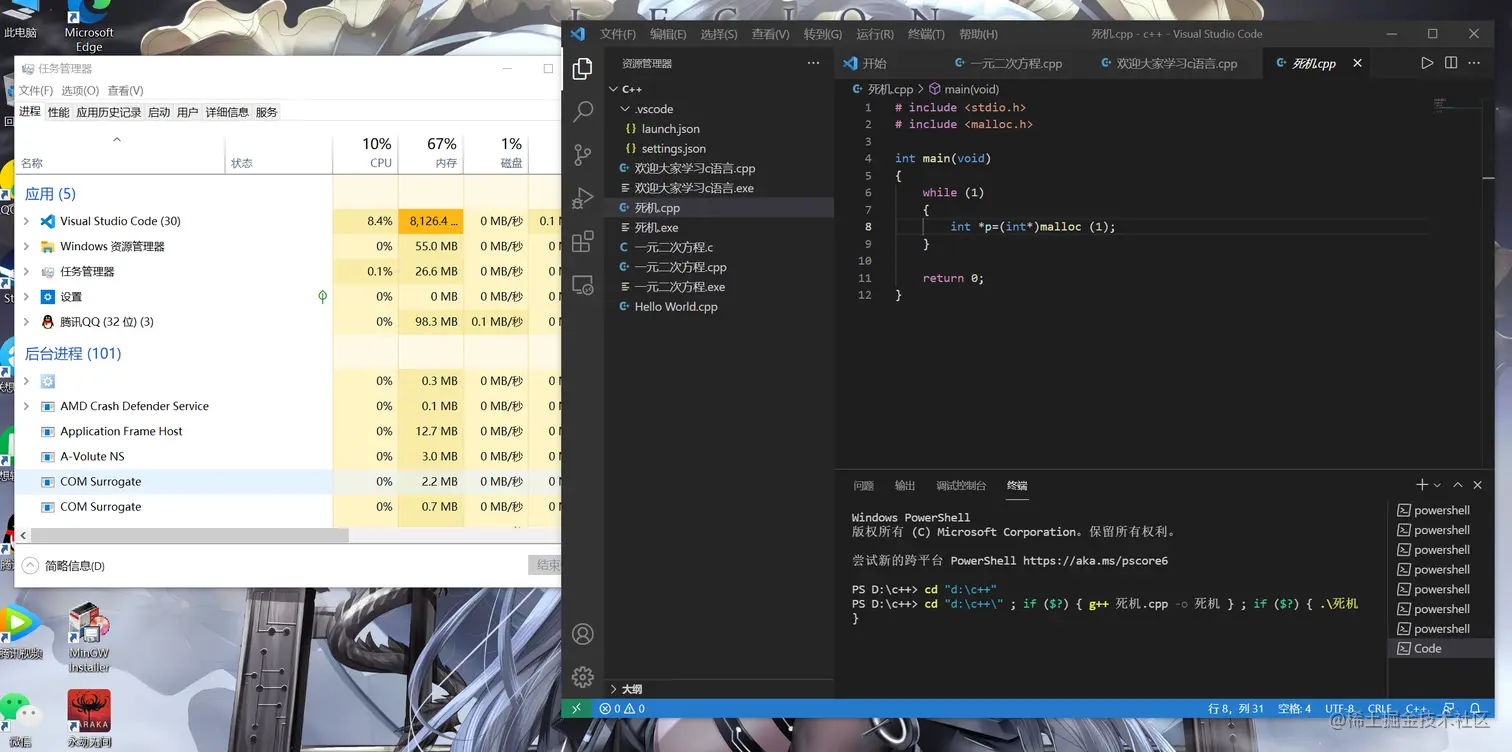Expand the AMD Crash Defender Service row

point(26,406)
